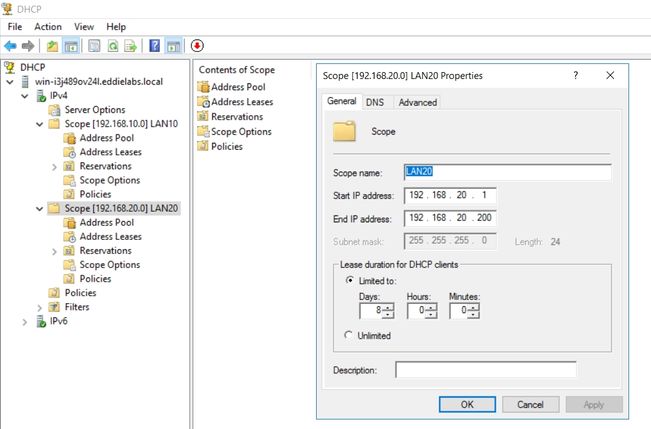Open the Help menu

(x=116, y=27)
